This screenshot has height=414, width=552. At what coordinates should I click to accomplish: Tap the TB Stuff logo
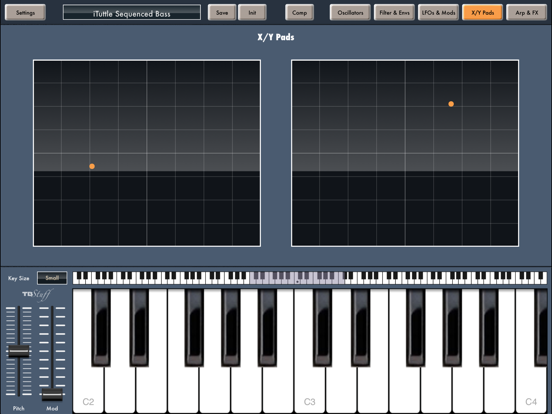38,295
